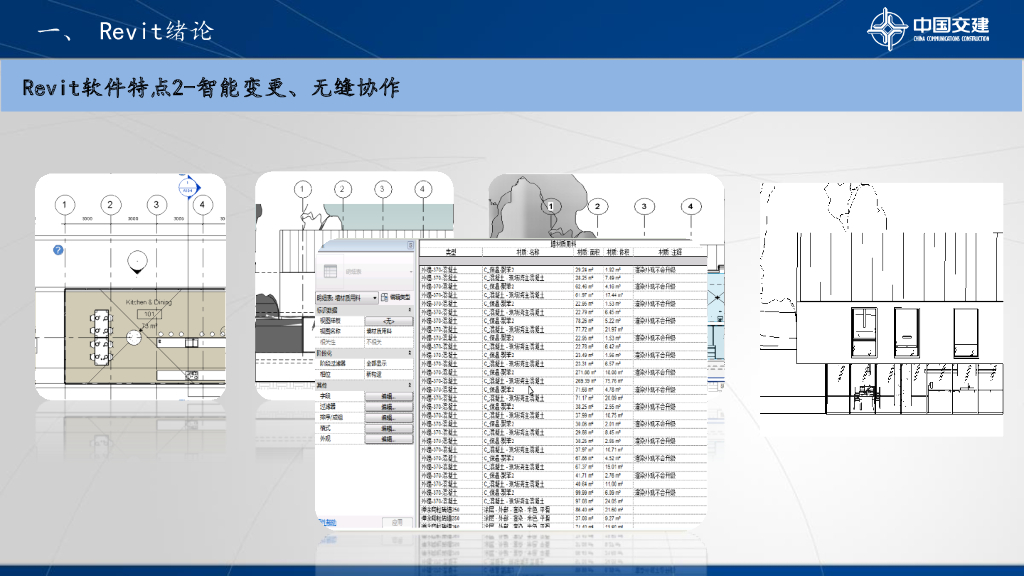This screenshot has width=1024, height=576.
Task: Click the 排序/成组 编辑 button
Action: point(389,417)
